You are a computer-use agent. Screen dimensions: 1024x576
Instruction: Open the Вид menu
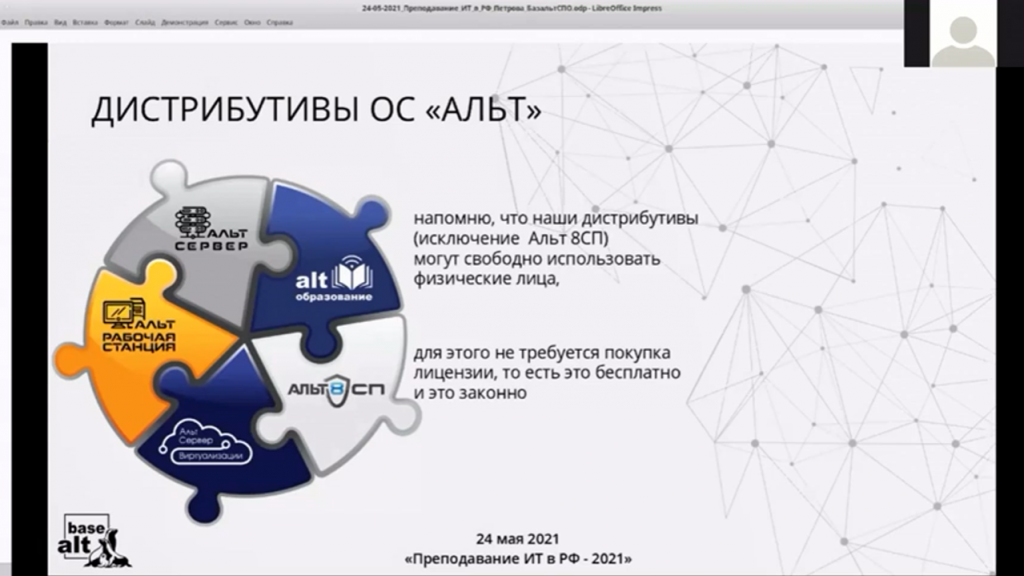tap(60, 22)
